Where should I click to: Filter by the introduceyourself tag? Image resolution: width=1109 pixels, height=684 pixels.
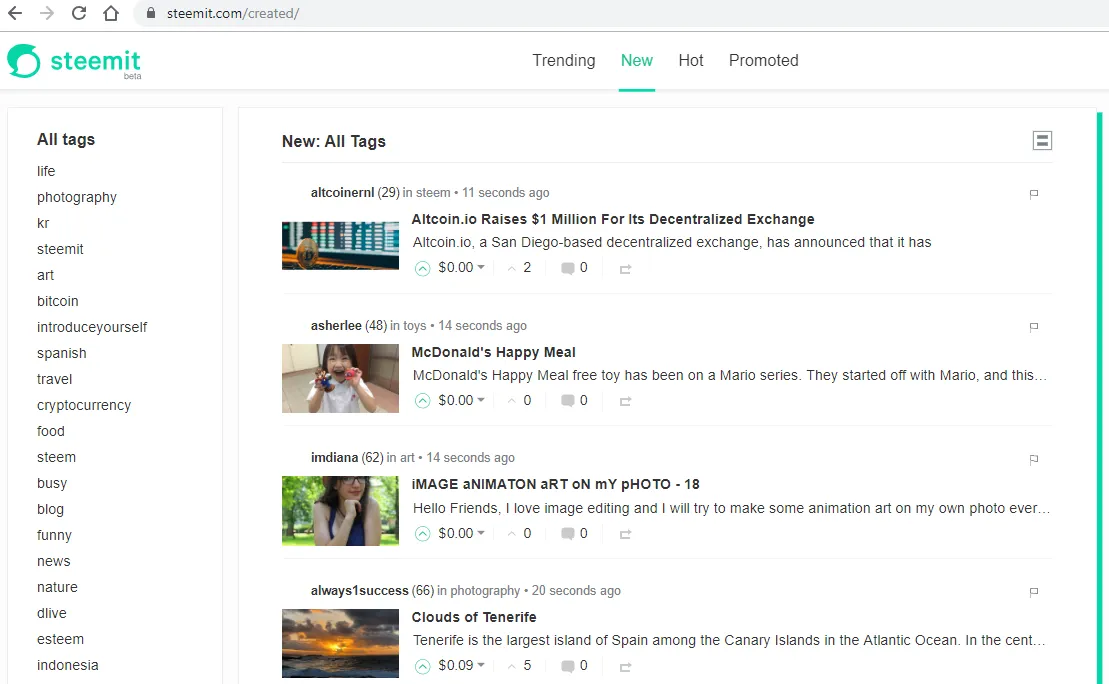click(92, 327)
